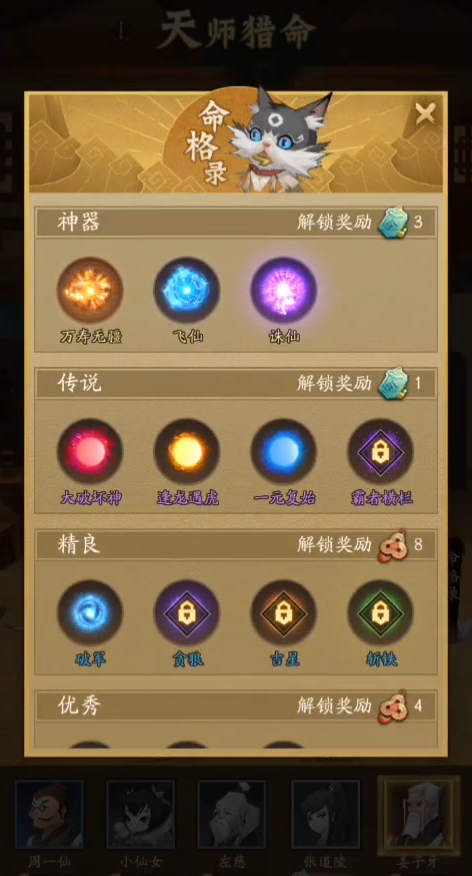The width and height of the screenshot is (472, 876).
Task: Click the locked 吉星 icon
Action: tap(283, 613)
